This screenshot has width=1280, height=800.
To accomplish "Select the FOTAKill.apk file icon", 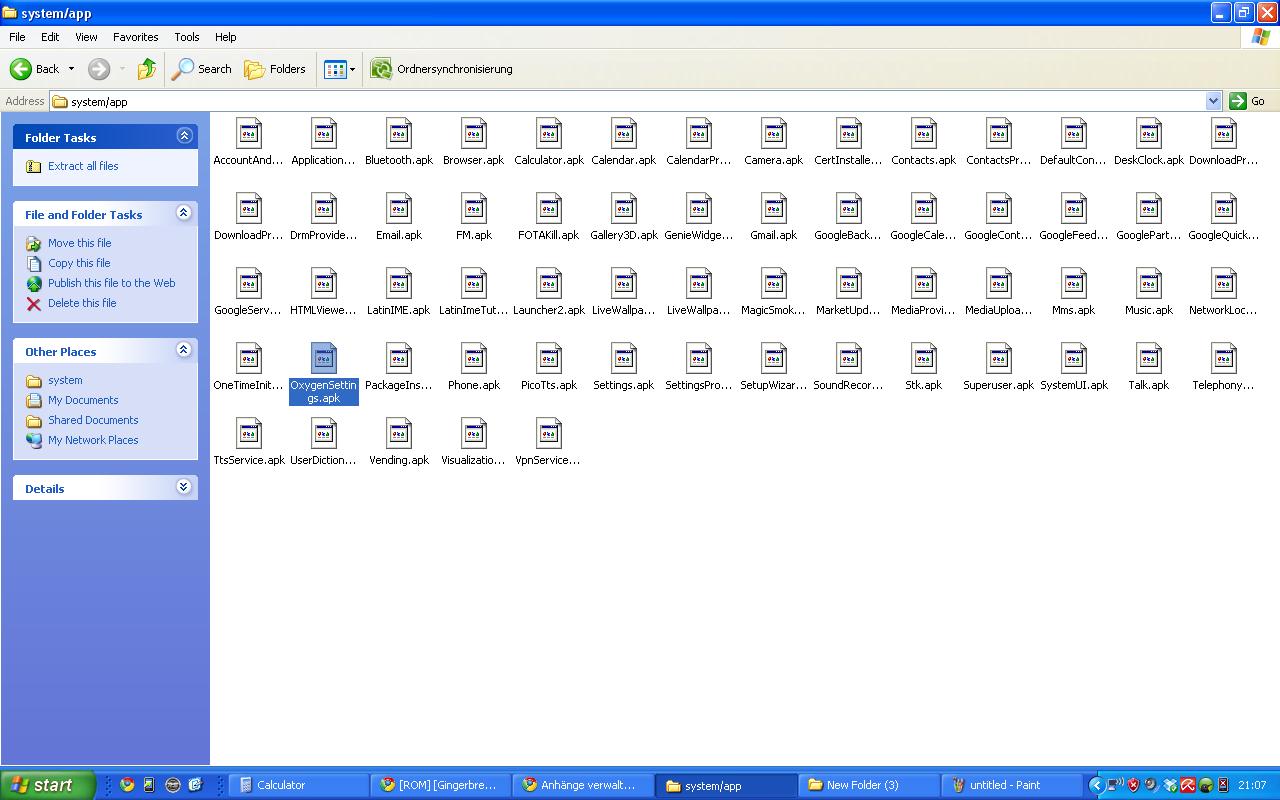I will [549, 209].
